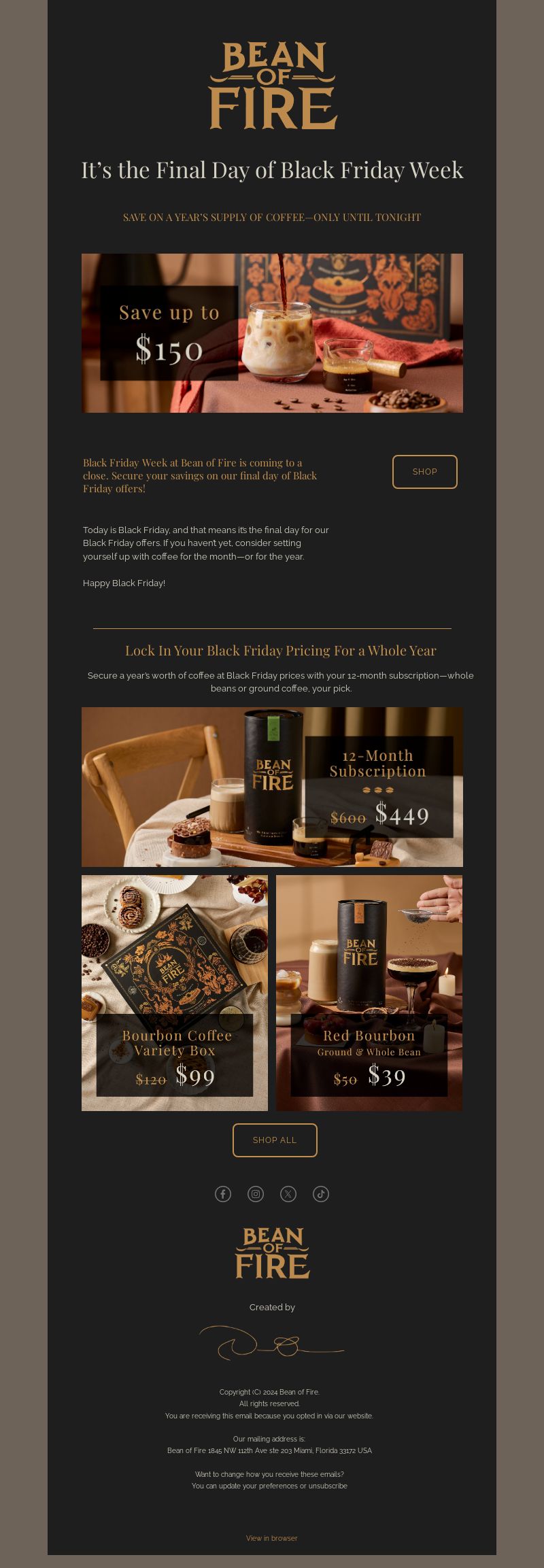
Task: Click the Final Day of Black Friday headline
Action: [x=272, y=170]
